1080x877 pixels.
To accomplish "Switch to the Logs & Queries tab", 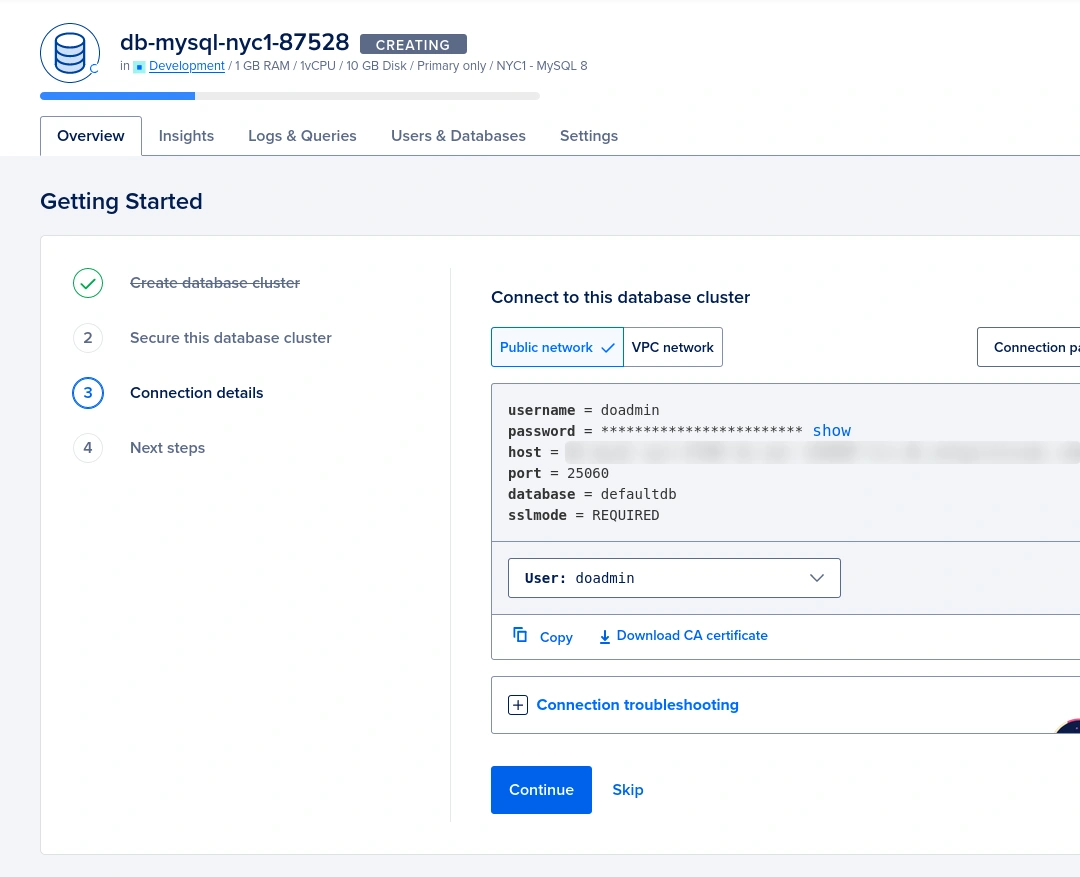I will click(x=302, y=136).
